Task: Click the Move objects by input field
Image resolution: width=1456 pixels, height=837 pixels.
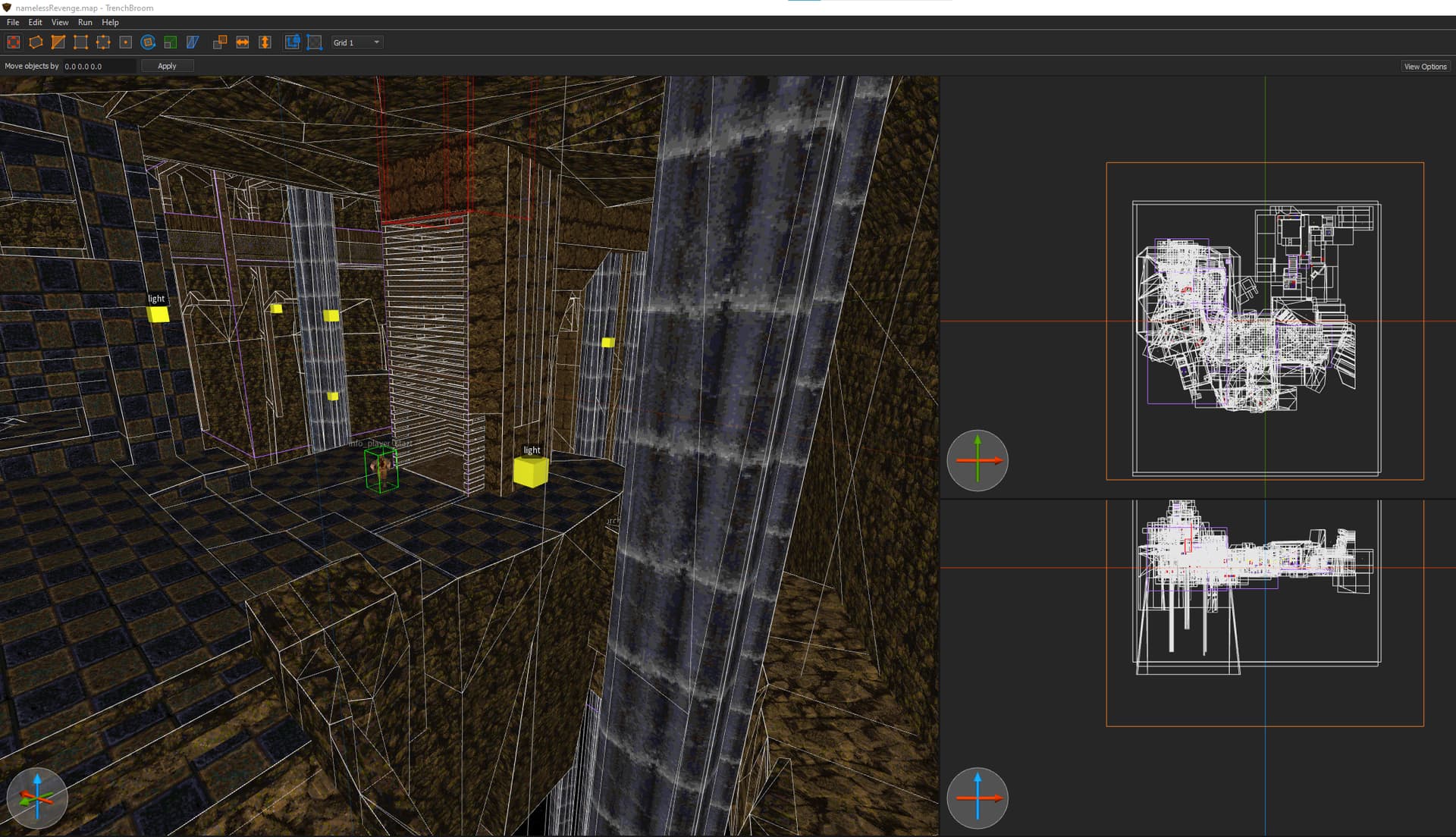Action: [99, 66]
